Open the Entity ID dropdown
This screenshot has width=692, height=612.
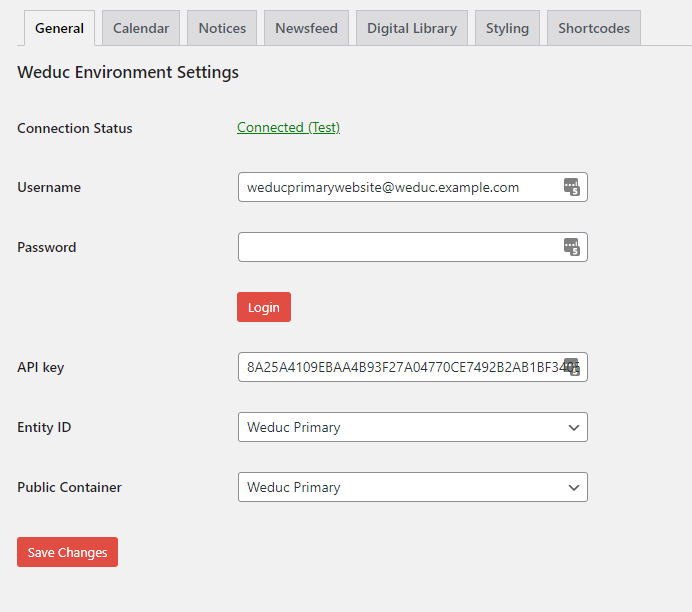pyautogui.click(x=412, y=427)
